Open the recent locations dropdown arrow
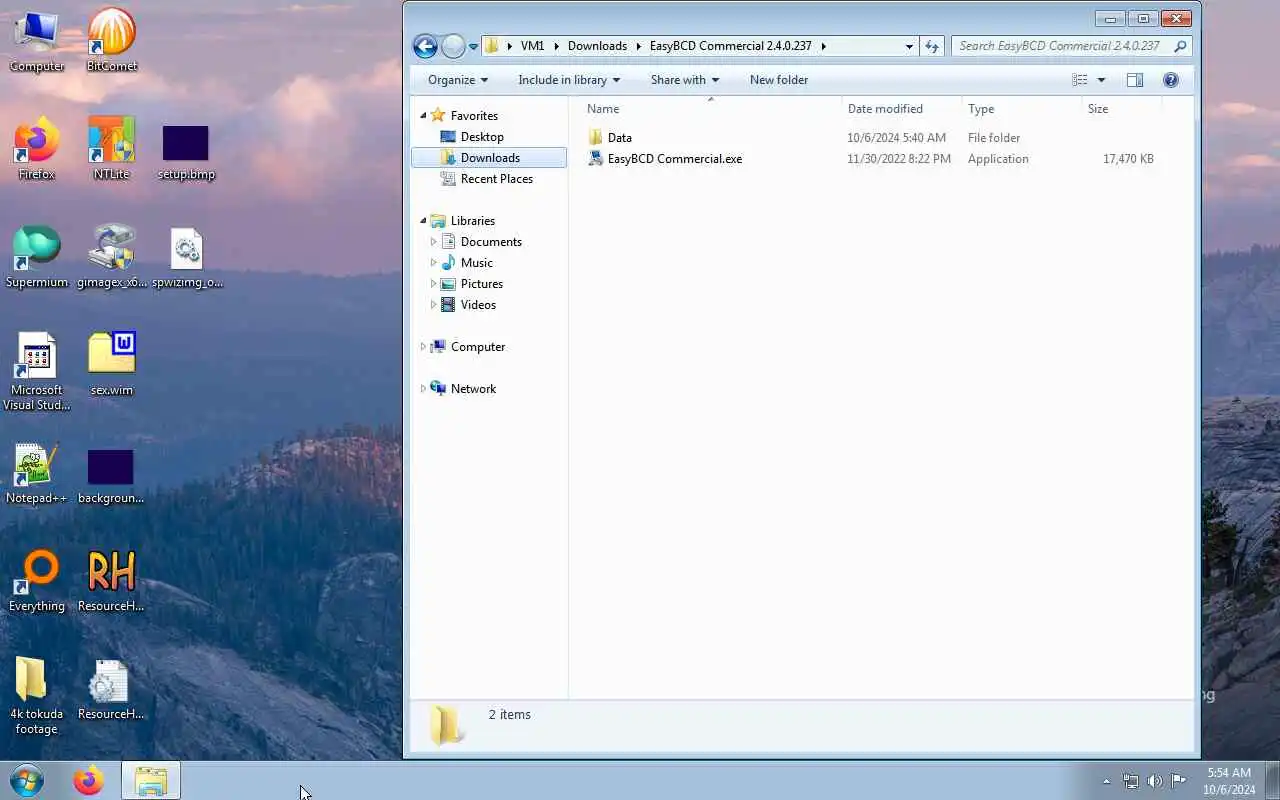 pos(474,47)
